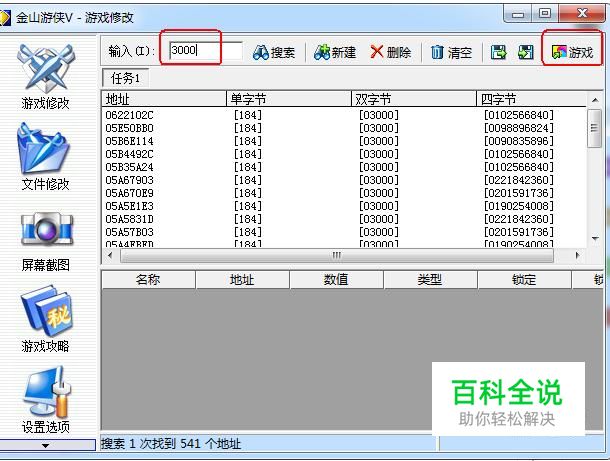The height and width of the screenshot is (461, 610).
Task: Open the 文件修改 sidebar tool
Action: [45, 157]
